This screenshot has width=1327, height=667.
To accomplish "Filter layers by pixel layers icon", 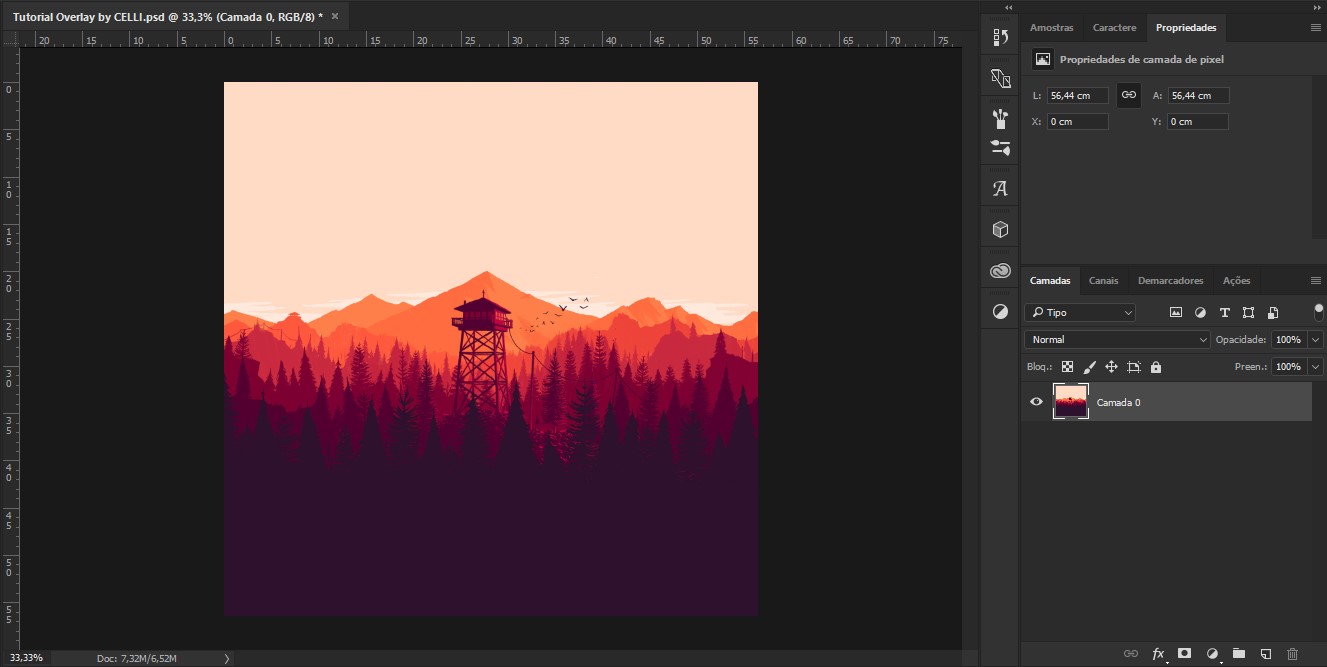I will [x=1176, y=313].
